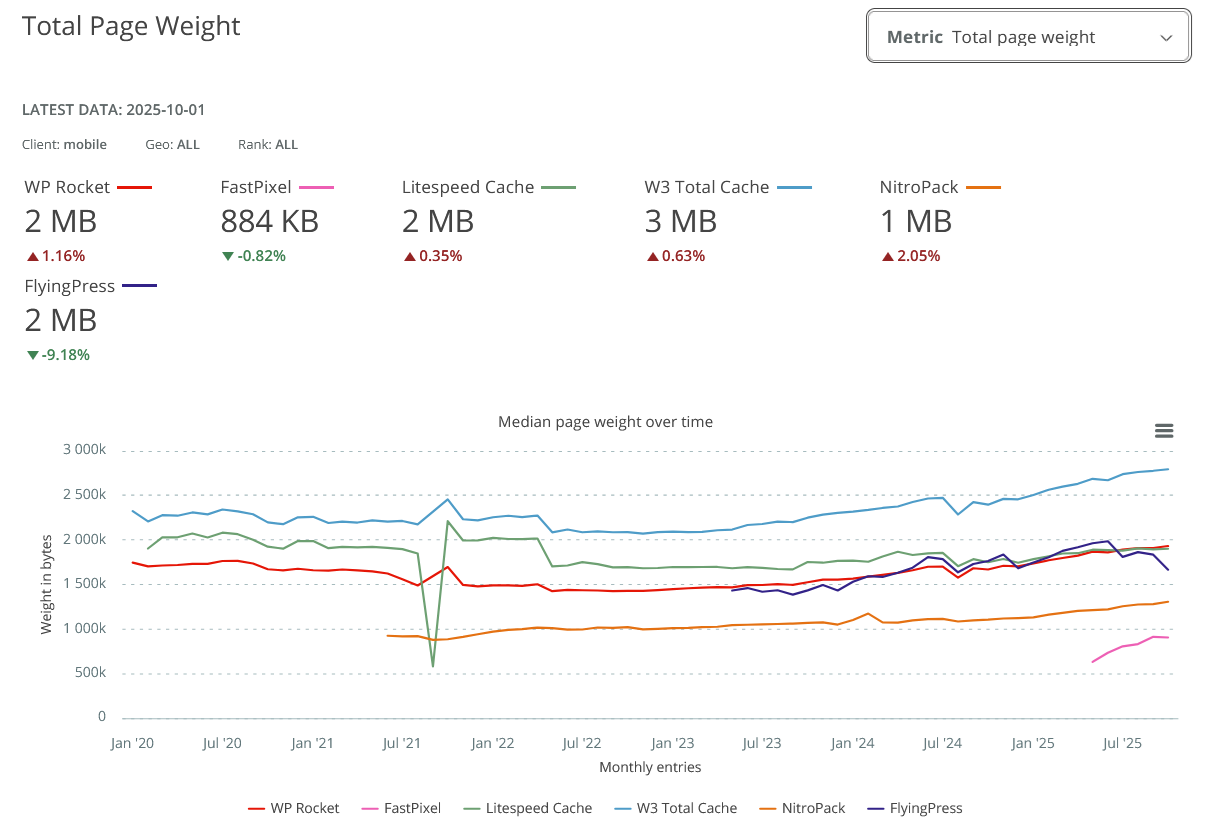Hide Litespeed Cache series via legend
Image resolution: width=1207 pixels, height=837 pixels.
pos(526,808)
